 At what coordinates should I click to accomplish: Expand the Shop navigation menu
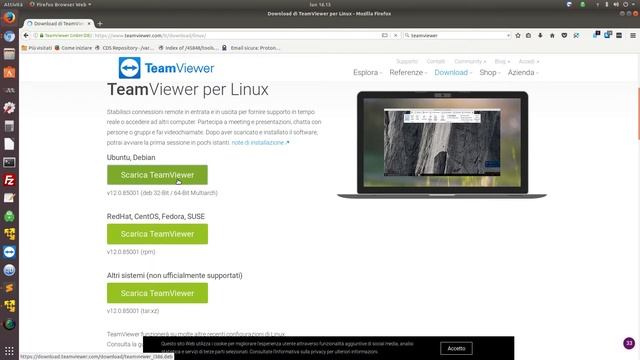tap(490, 73)
